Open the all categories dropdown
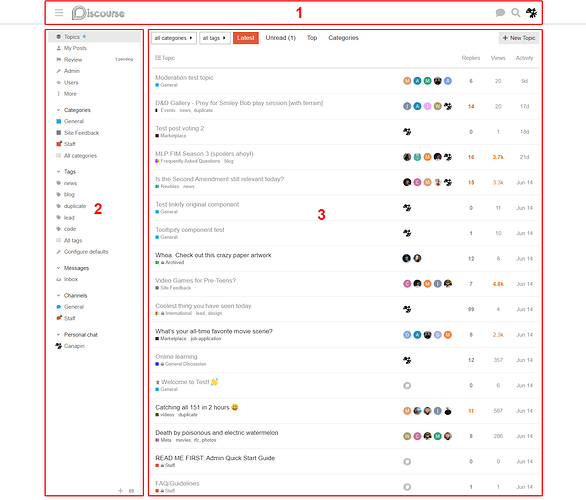The width and height of the screenshot is (586, 500). pyautogui.click(x=174, y=38)
